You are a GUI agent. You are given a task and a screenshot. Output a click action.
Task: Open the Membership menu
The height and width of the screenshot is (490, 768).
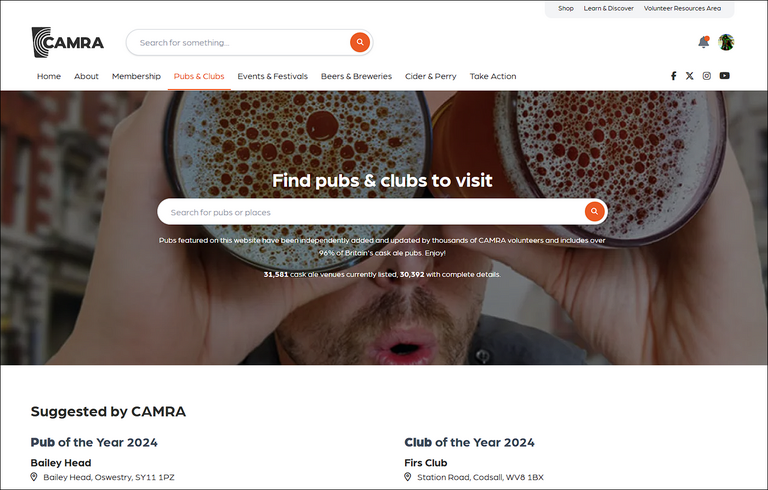pyautogui.click(x=136, y=76)
